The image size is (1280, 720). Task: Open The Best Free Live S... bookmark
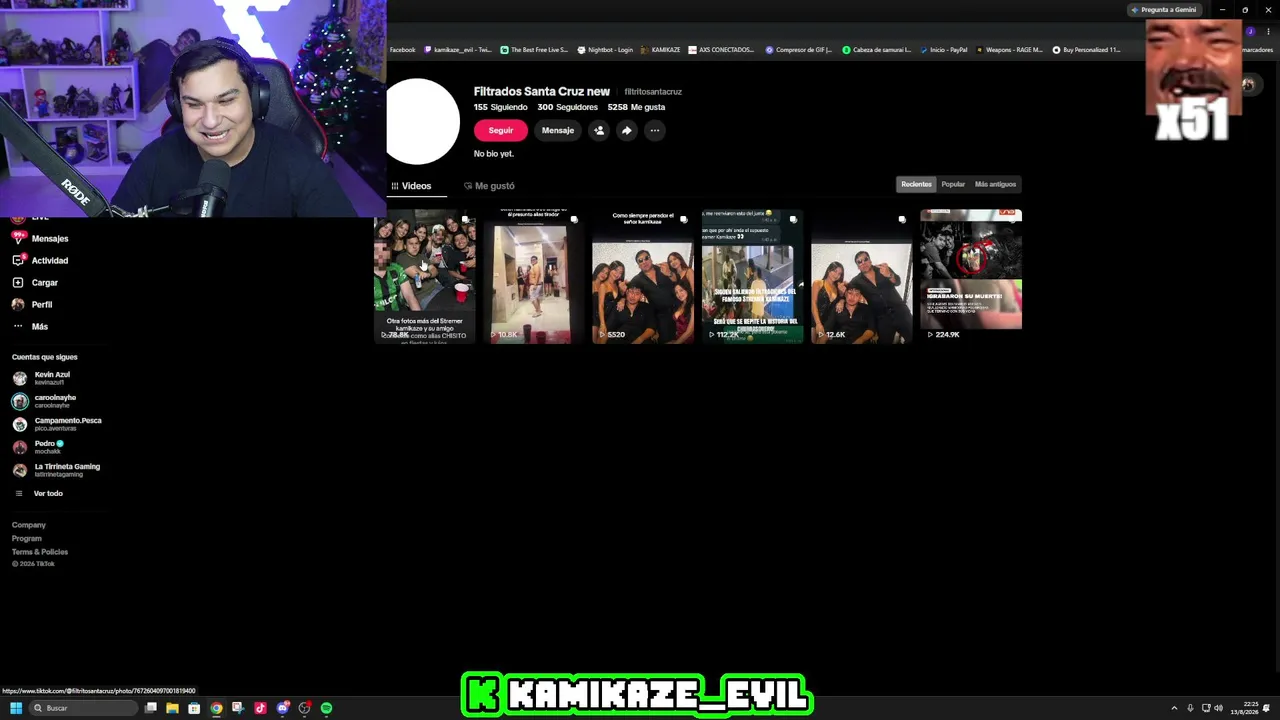[534, 50]
